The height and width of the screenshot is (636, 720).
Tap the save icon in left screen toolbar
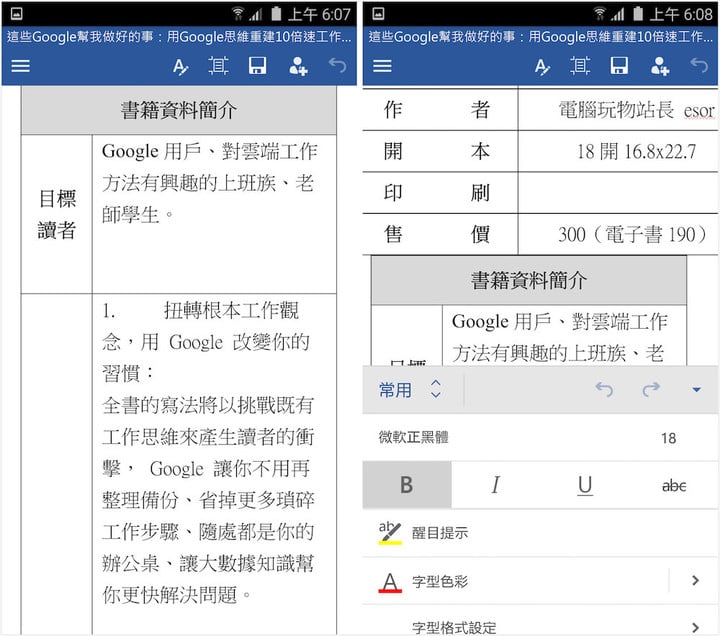coord(257,66)
